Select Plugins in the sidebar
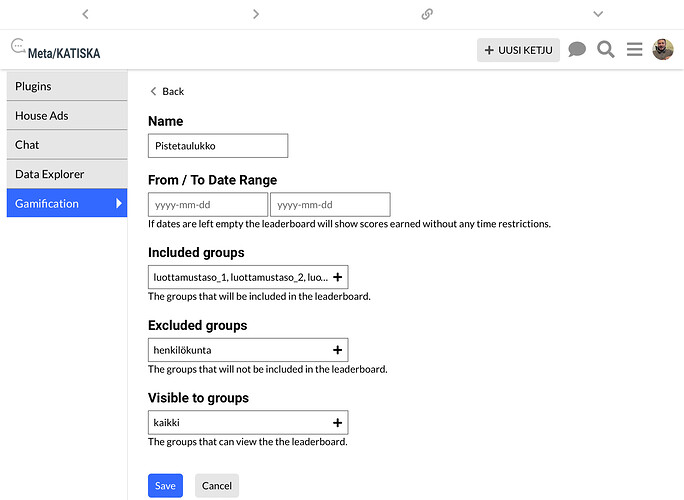Viewport: 684px width, 500px height. click(x=67, y=86)
